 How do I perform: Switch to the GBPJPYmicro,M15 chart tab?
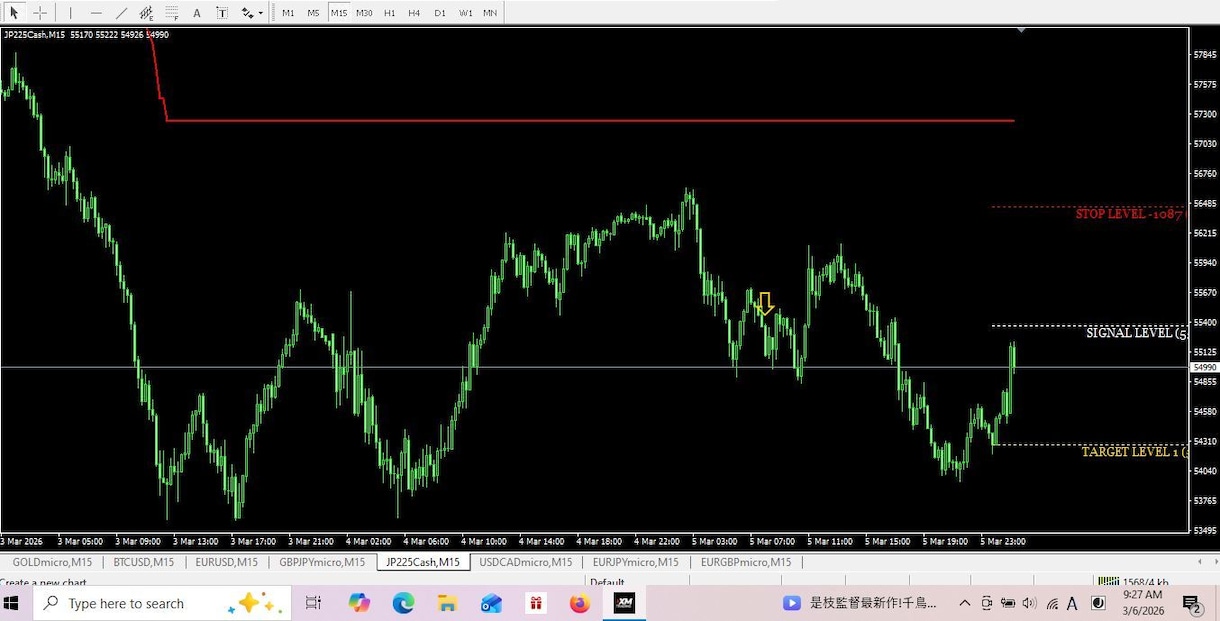click(x=322, y=562)
